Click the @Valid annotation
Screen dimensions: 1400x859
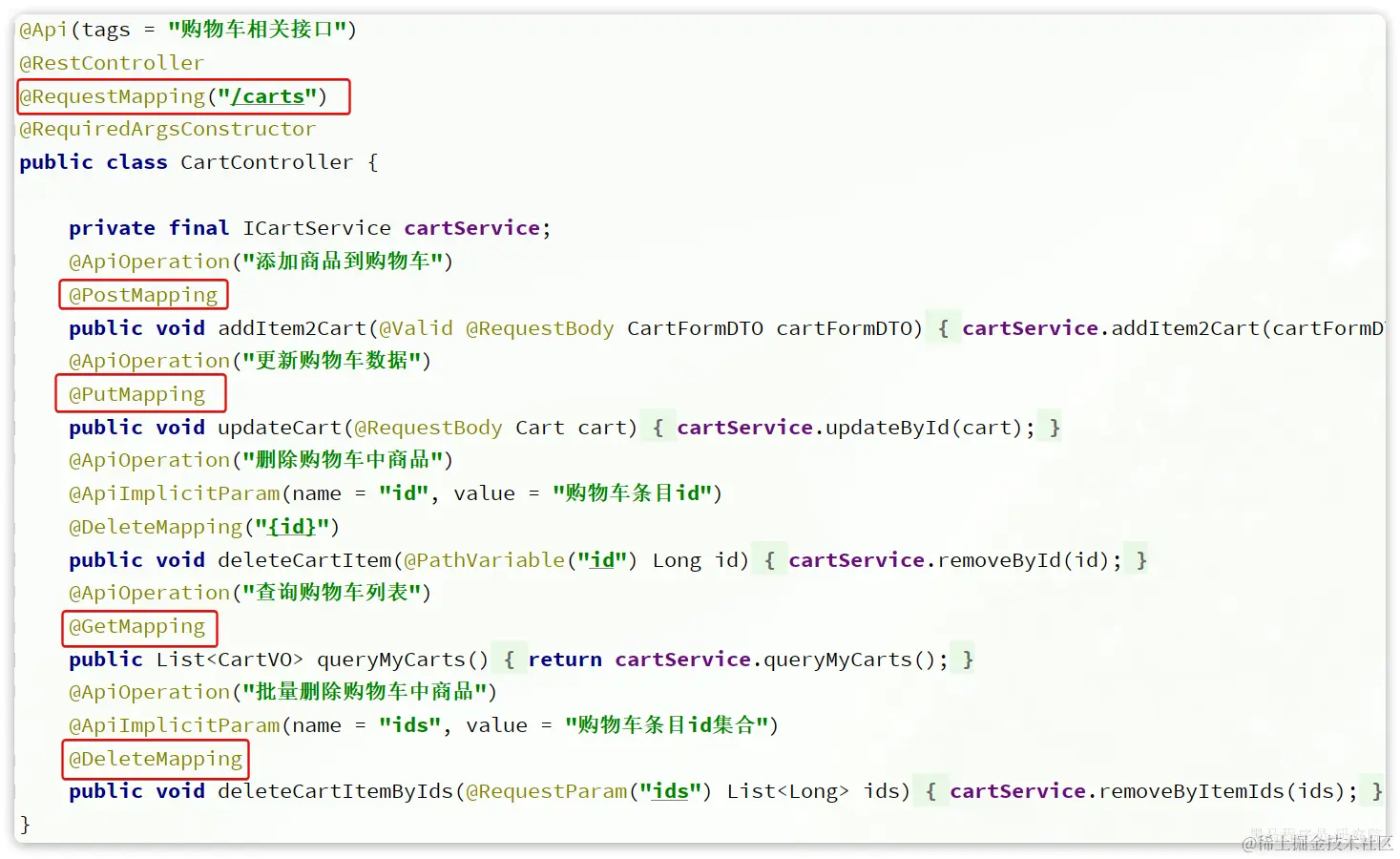416,328
